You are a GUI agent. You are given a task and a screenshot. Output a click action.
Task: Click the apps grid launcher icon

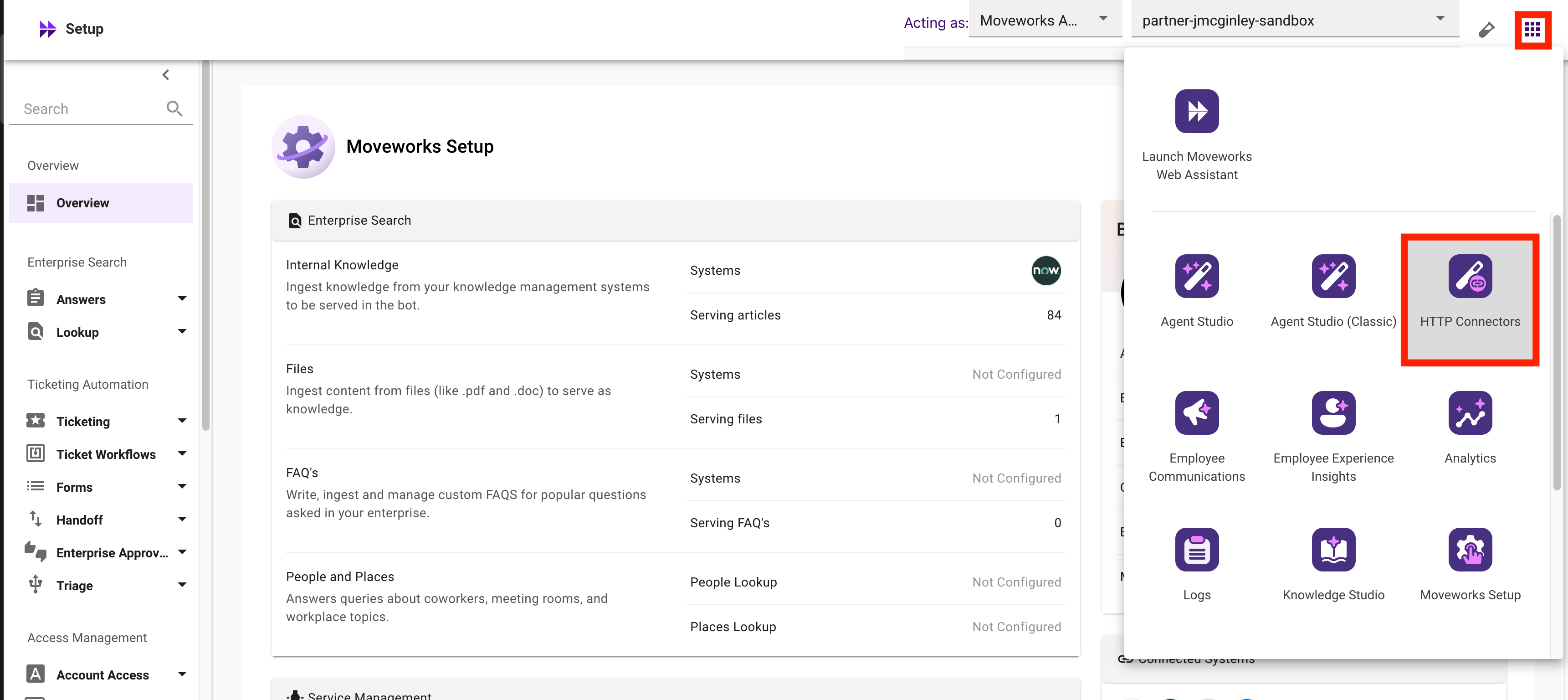pos(1532,29)
